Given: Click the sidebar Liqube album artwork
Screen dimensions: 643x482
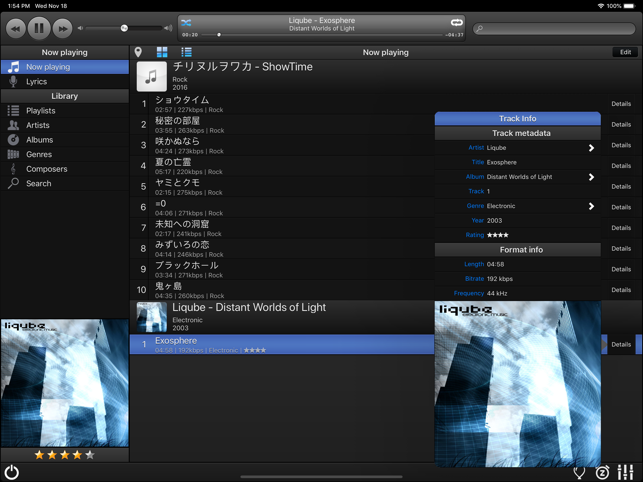Looking at the screenshot, I should [x=65, y=383].
